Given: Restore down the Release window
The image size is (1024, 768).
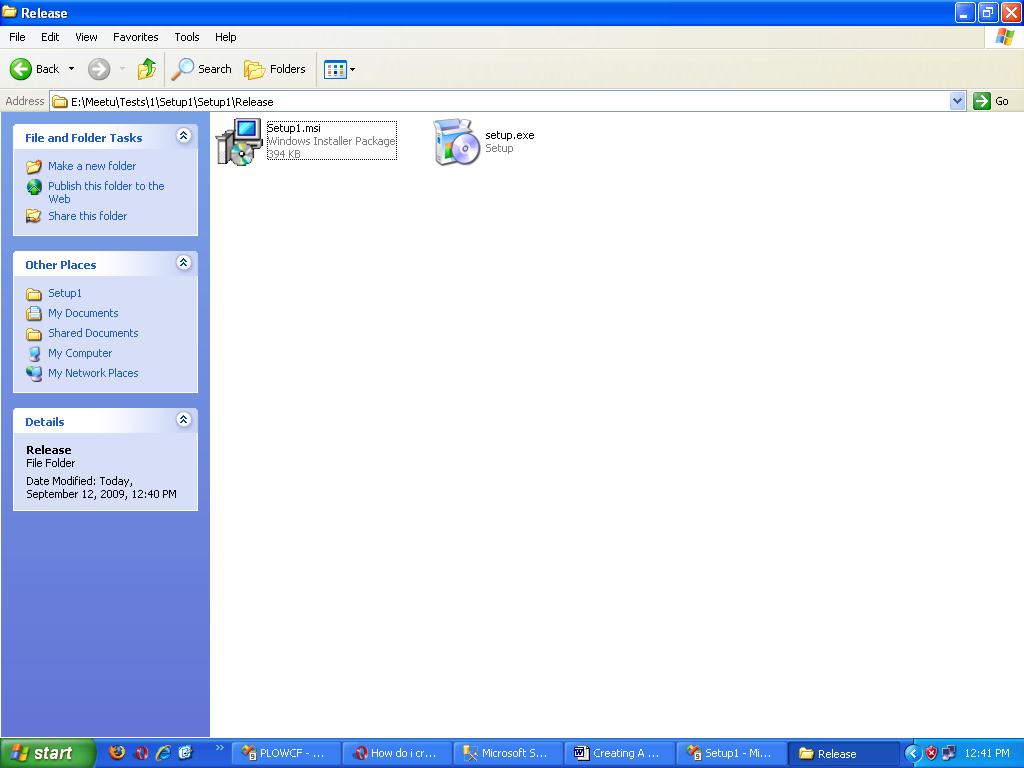Looking at the screenshot, I should tap(988, 12).
